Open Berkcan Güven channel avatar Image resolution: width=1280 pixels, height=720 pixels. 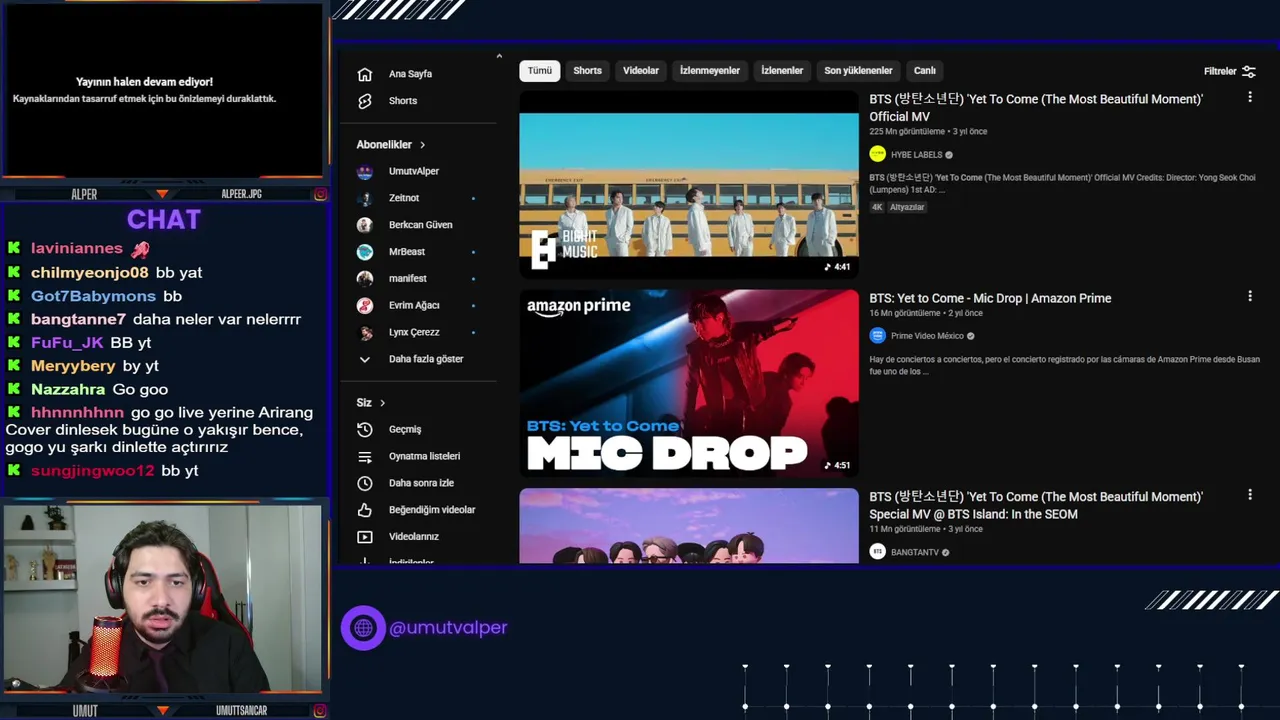(x=365, y=225)
